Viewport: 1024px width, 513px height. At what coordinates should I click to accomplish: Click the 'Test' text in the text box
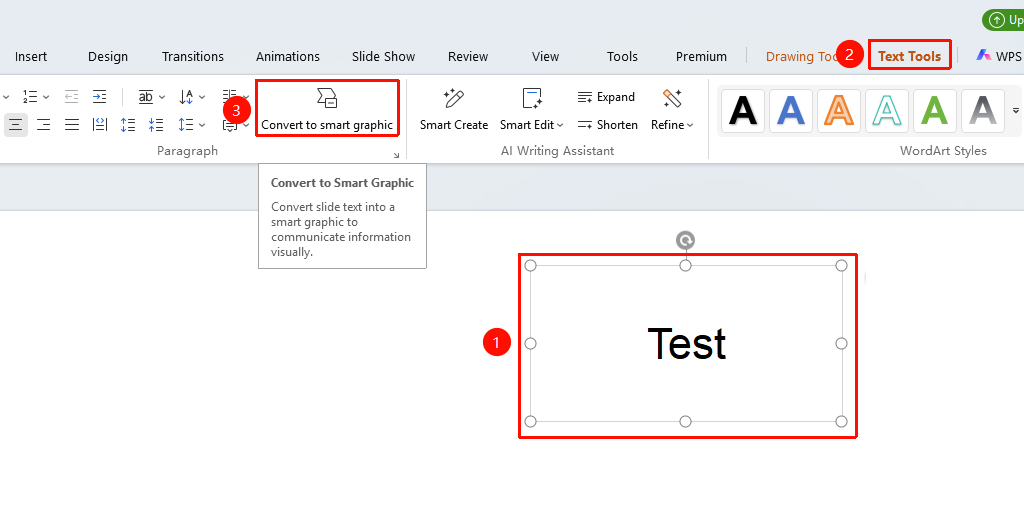pos(686,343)
